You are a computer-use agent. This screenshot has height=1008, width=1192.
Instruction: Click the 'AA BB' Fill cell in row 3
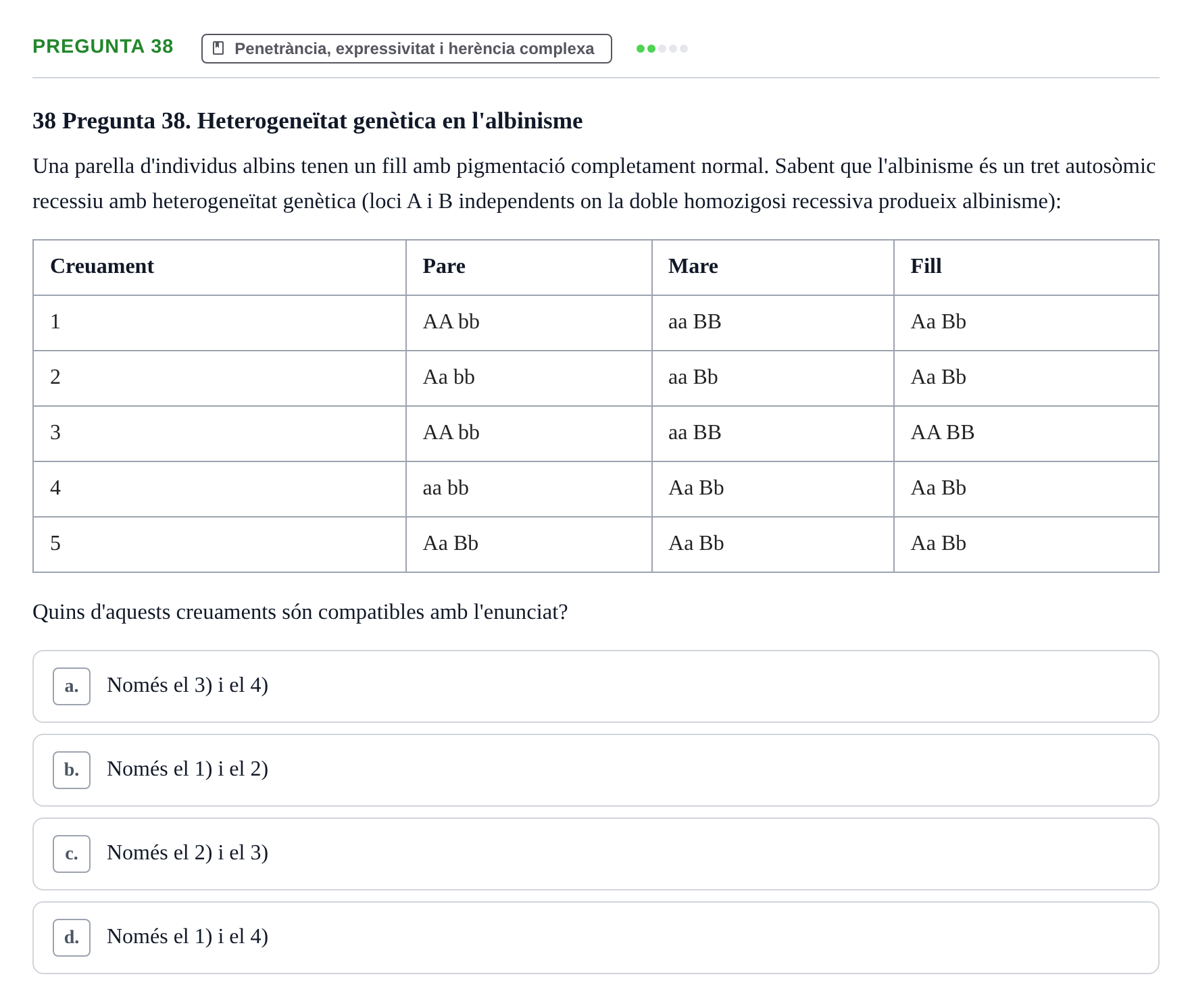click(x=1026, y=434)
